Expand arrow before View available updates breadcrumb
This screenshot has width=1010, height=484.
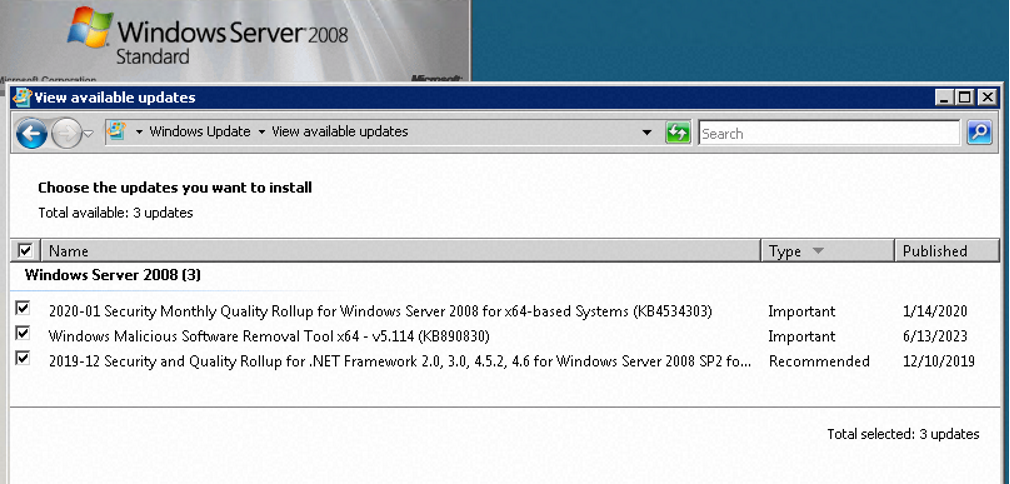pyautogui.click(x=262, y=132)
